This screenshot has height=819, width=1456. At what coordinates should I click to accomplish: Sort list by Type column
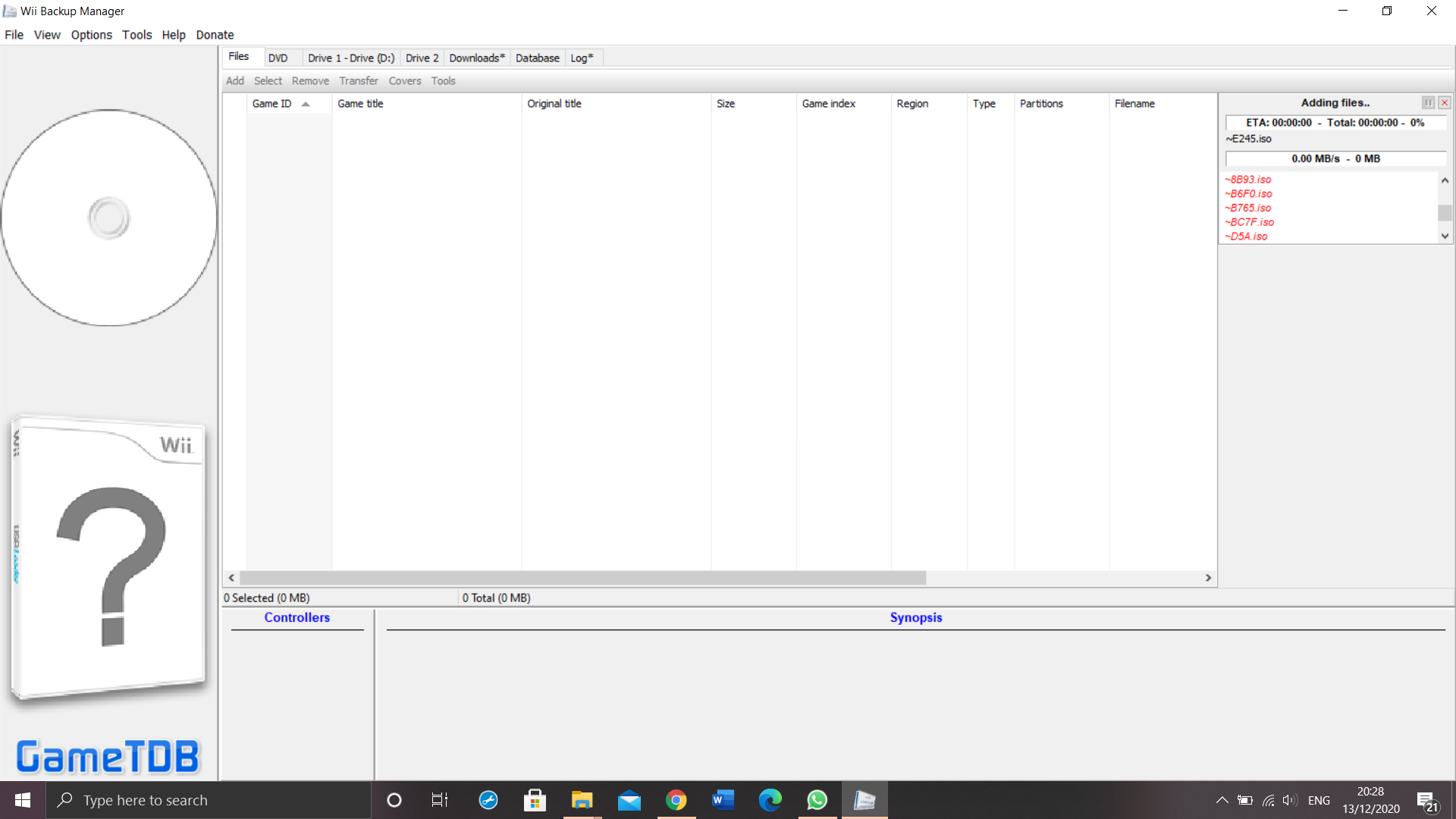point(990,104)
